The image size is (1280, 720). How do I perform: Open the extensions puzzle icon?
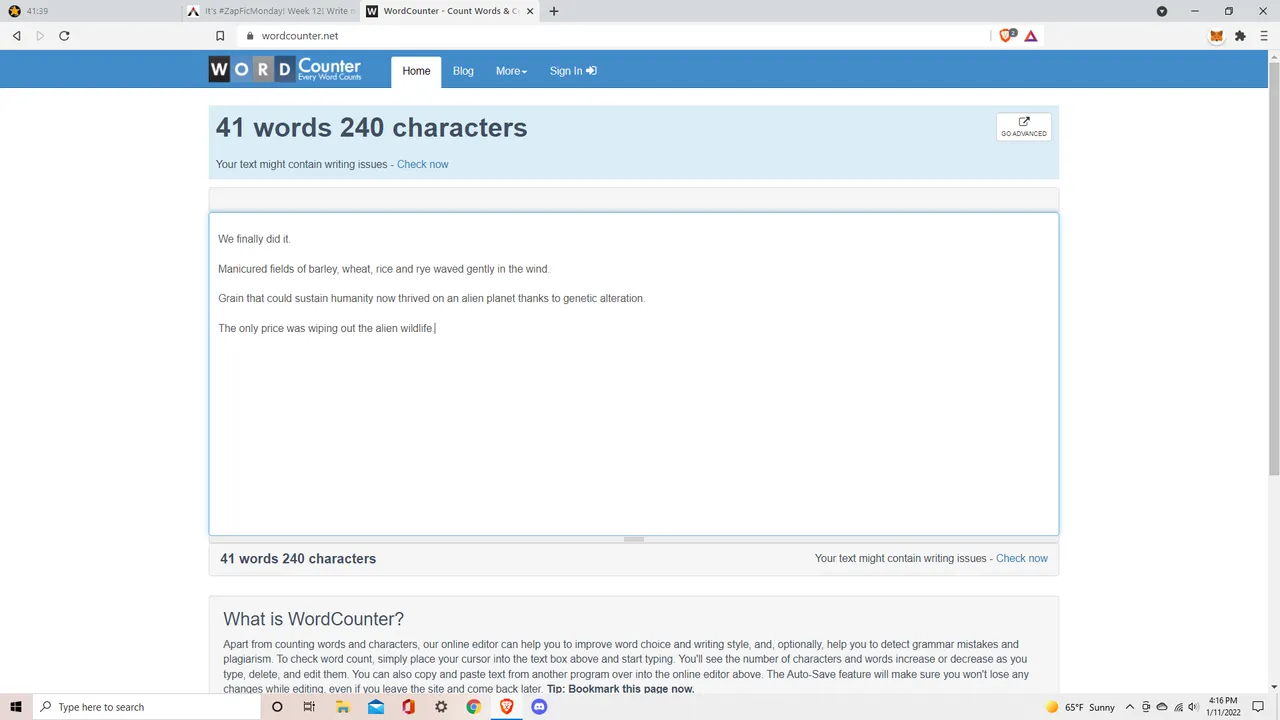point(1240,36)
